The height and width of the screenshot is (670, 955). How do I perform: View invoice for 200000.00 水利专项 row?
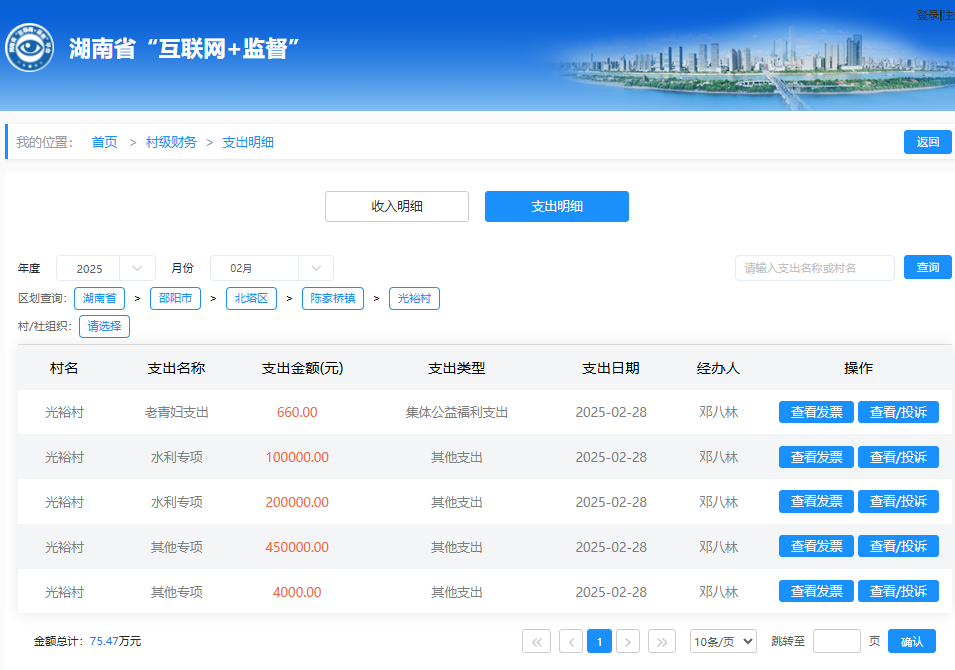point(816,501)
